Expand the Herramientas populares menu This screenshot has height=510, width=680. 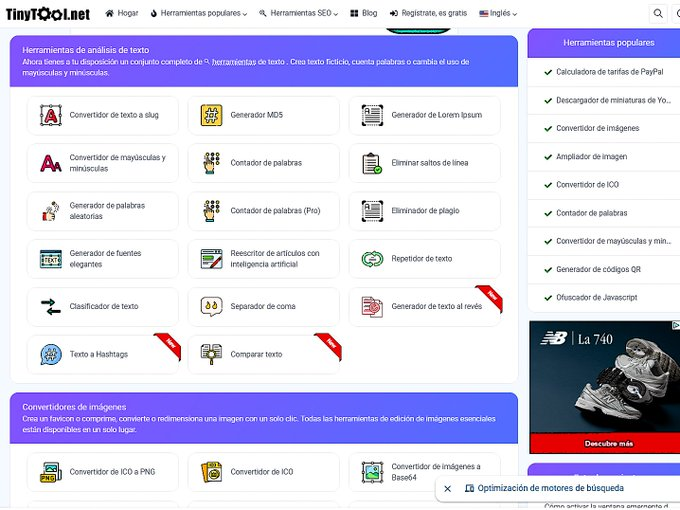199,13
